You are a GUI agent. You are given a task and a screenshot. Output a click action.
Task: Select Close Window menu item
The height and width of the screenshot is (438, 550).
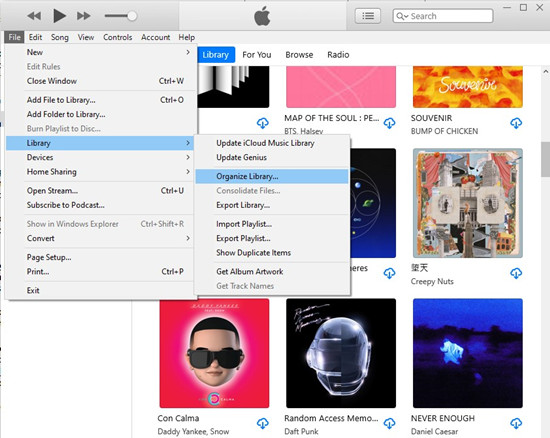tap(100, 81)
